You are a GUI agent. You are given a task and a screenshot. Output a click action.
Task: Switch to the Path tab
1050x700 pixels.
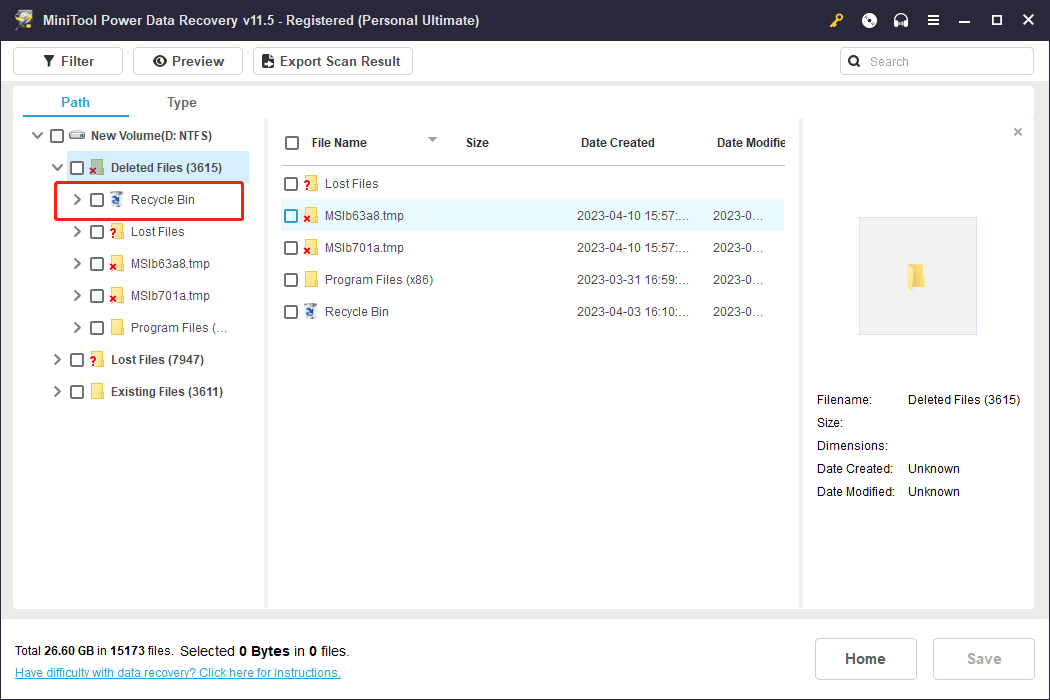pos(75,102)
